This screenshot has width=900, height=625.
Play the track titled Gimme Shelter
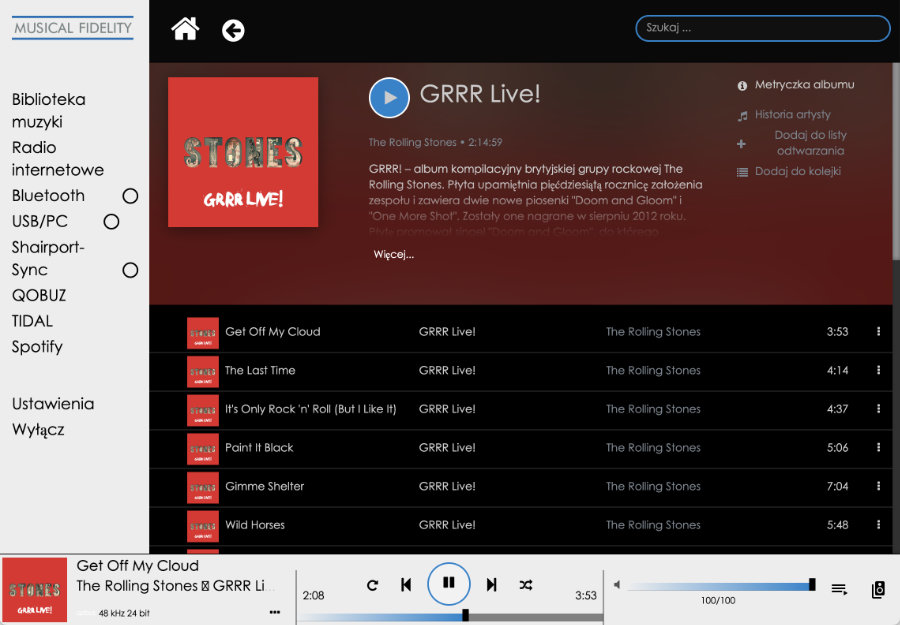265,486
